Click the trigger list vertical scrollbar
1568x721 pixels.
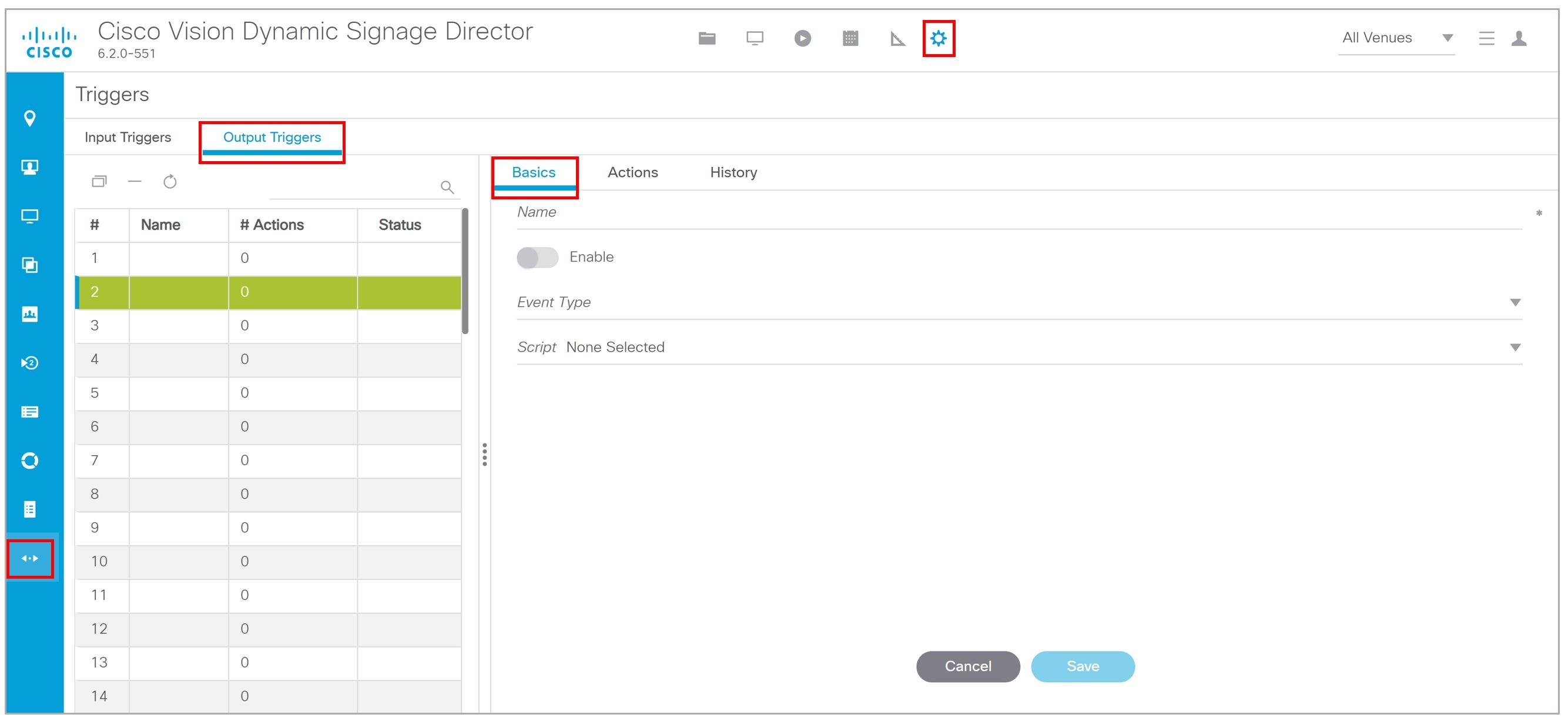tap(465, 272)
